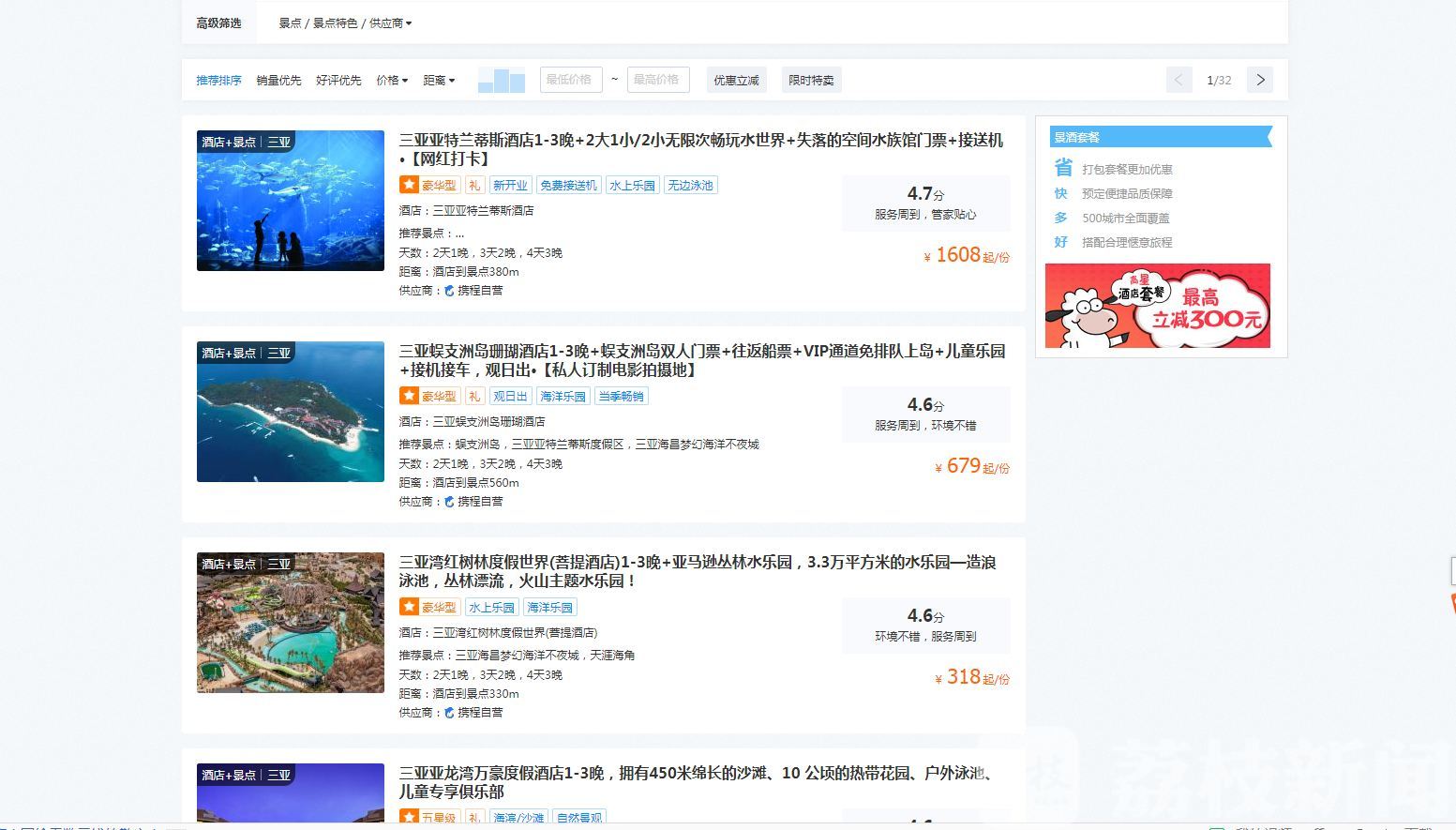Screen dimensions: 1456x830
Task: Select 海洋乐园 tag on 蜈支洲岛 listing
Action: click(x=563, y=397)
